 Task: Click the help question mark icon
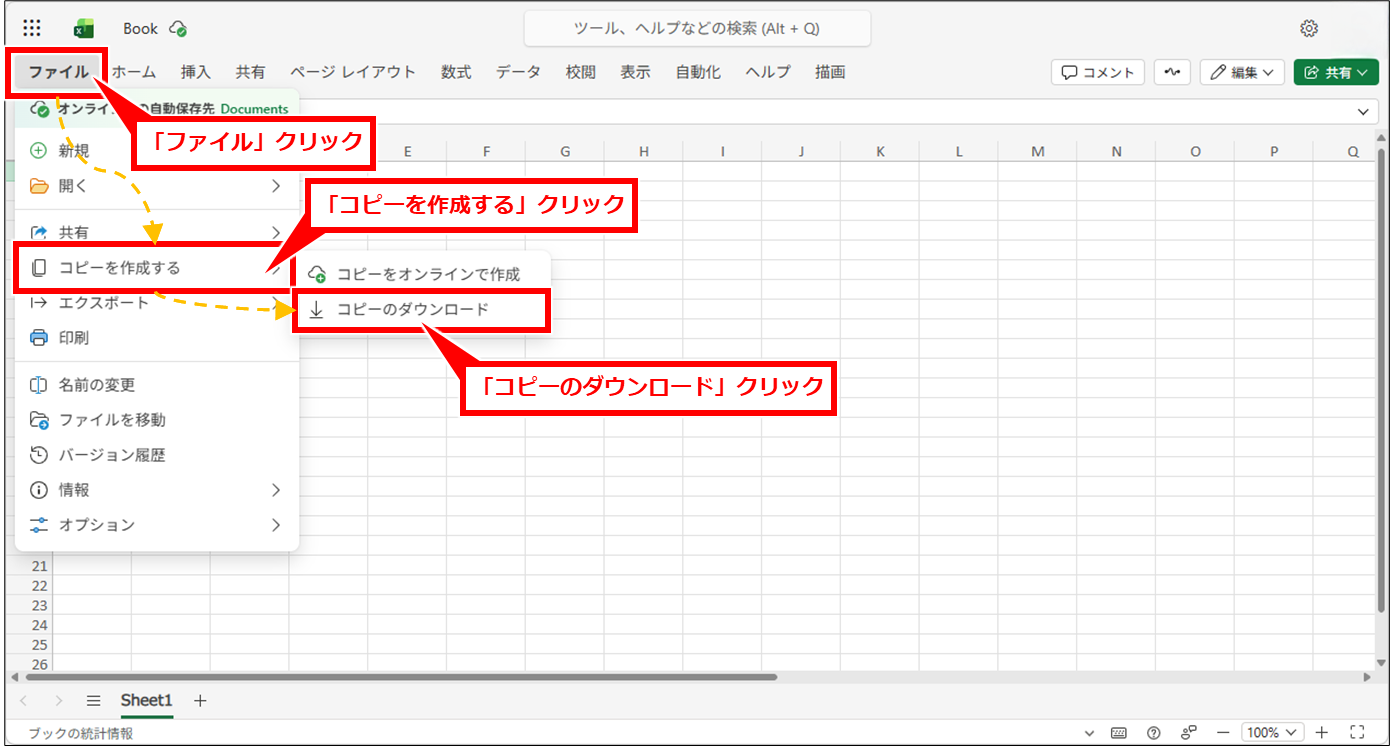[x=1154, y=732]
